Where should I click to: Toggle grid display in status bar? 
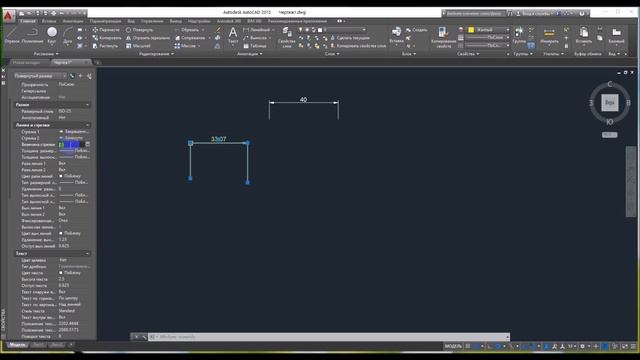(x=468, y=346)
